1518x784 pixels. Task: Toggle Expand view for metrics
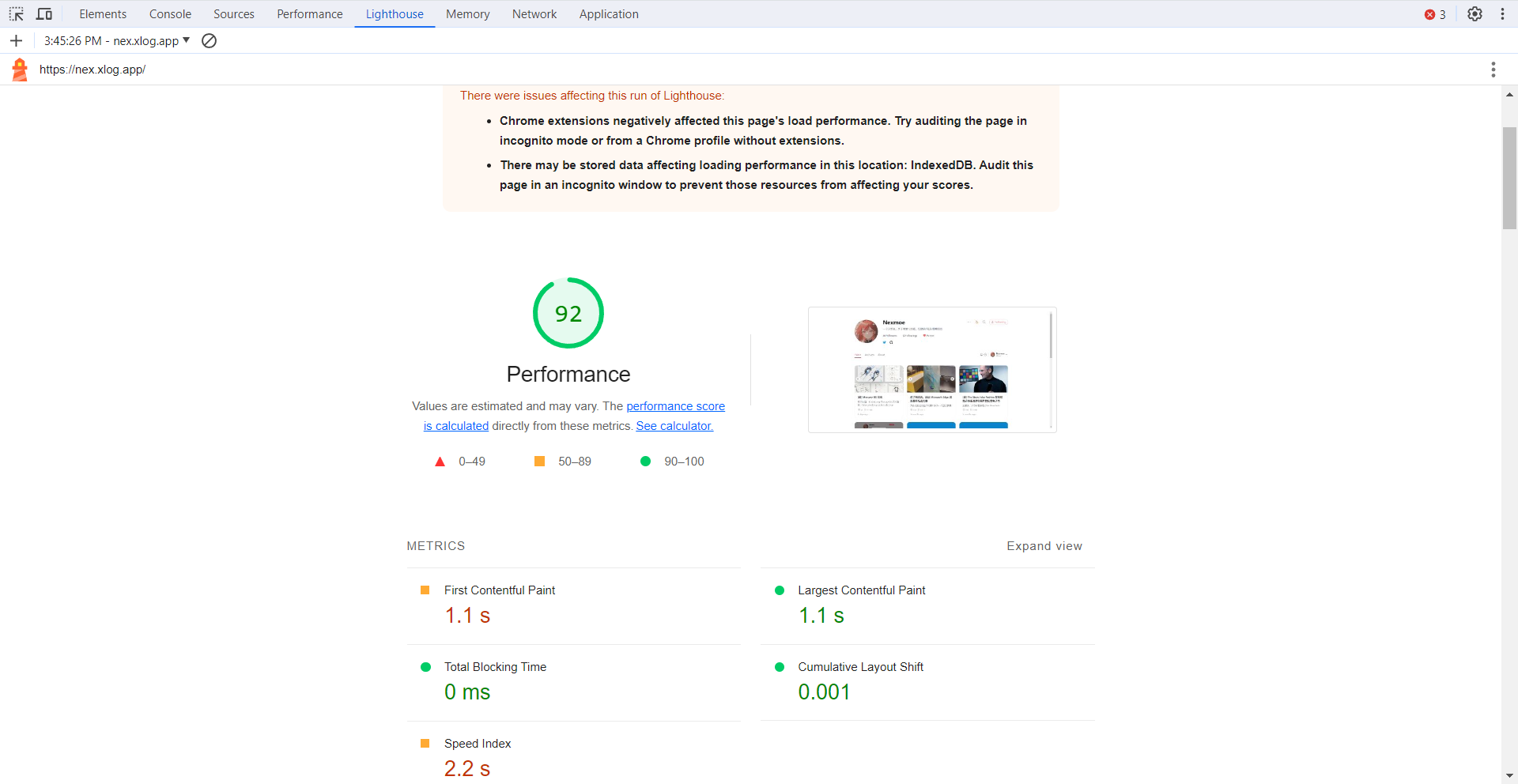[1044, 546]
